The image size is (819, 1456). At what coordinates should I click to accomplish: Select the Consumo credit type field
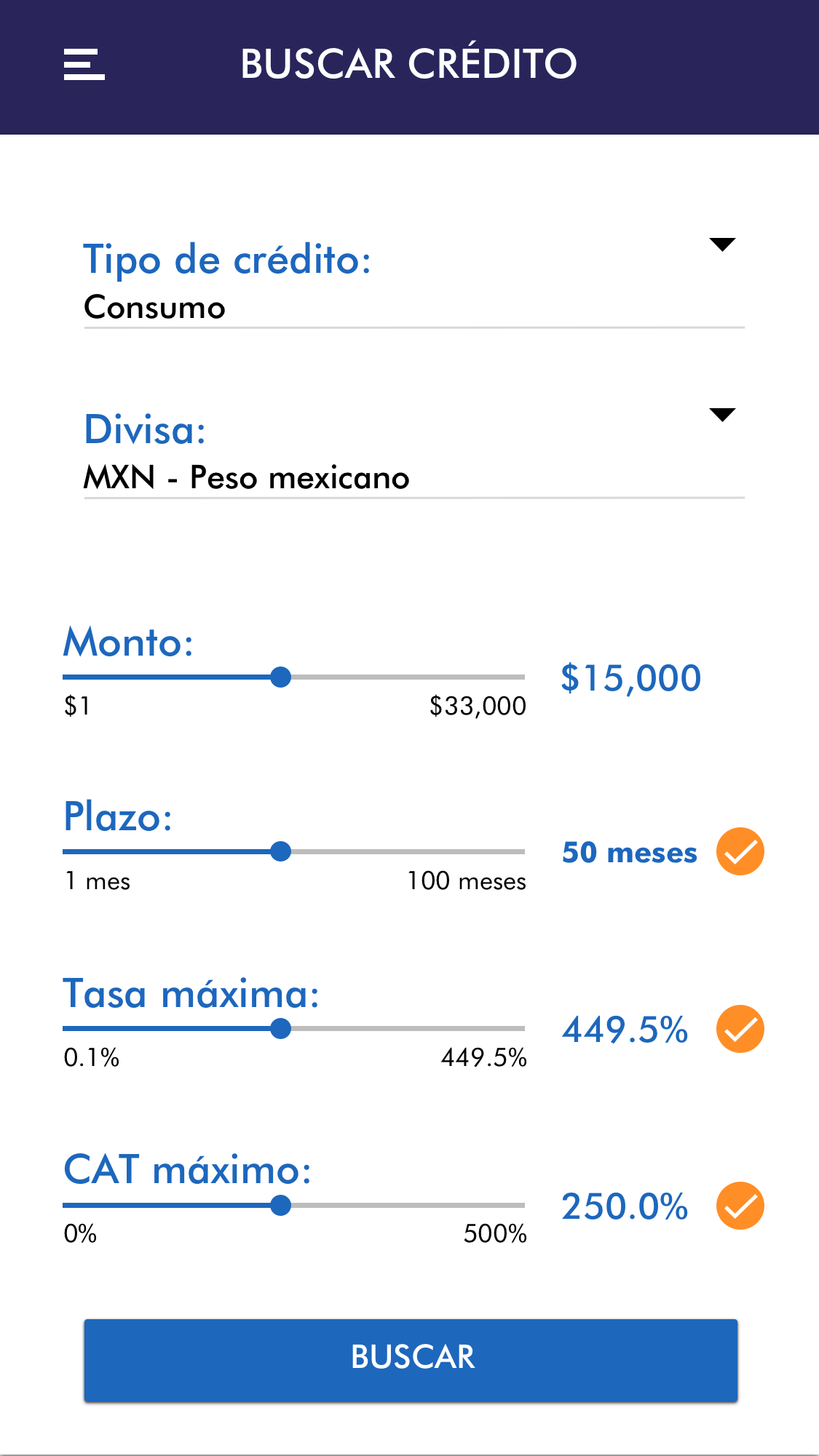(155, 307)
